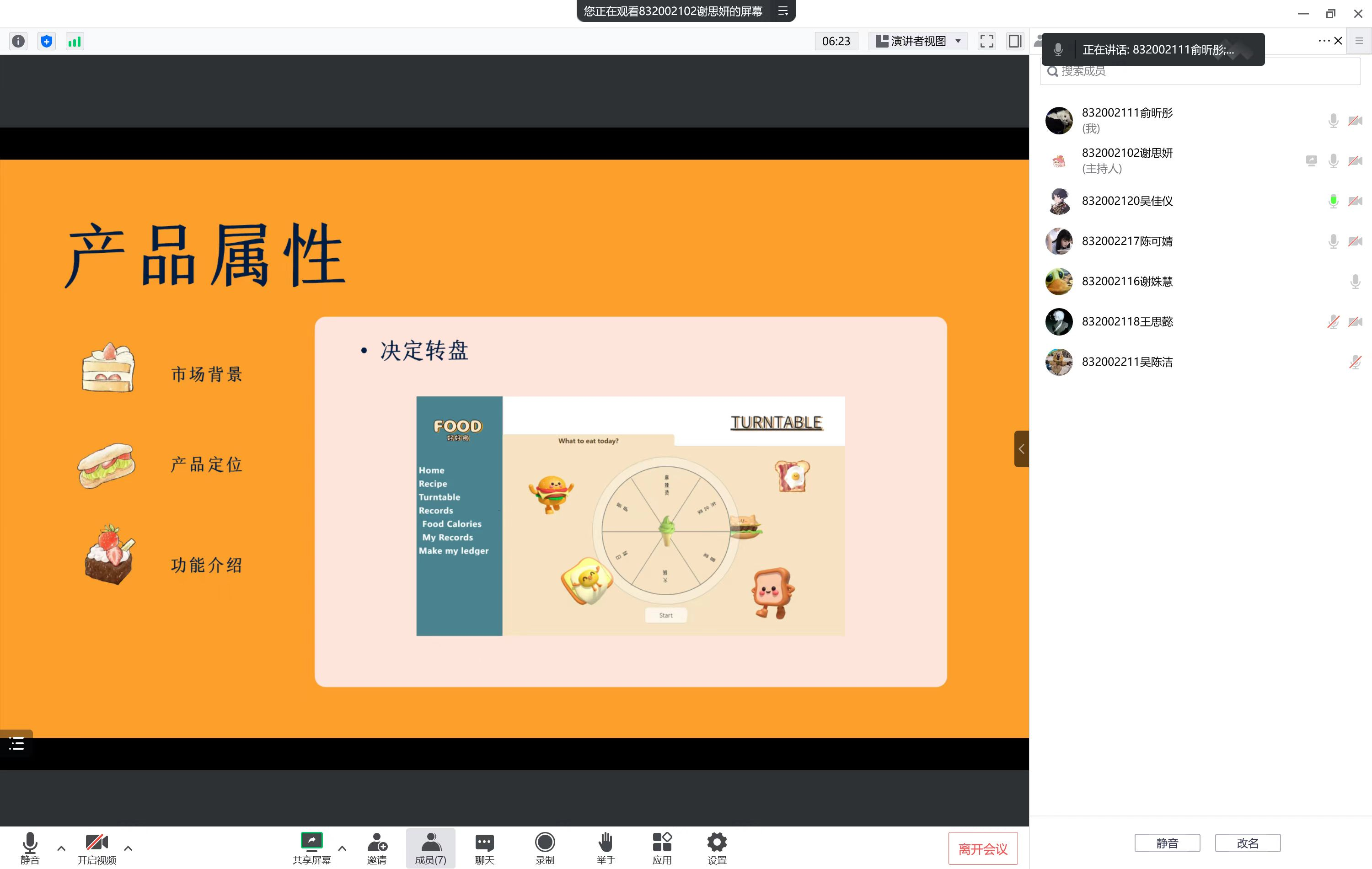The image size is (1372, 869).
Task: Open the Invite icon
Action: 377,848
